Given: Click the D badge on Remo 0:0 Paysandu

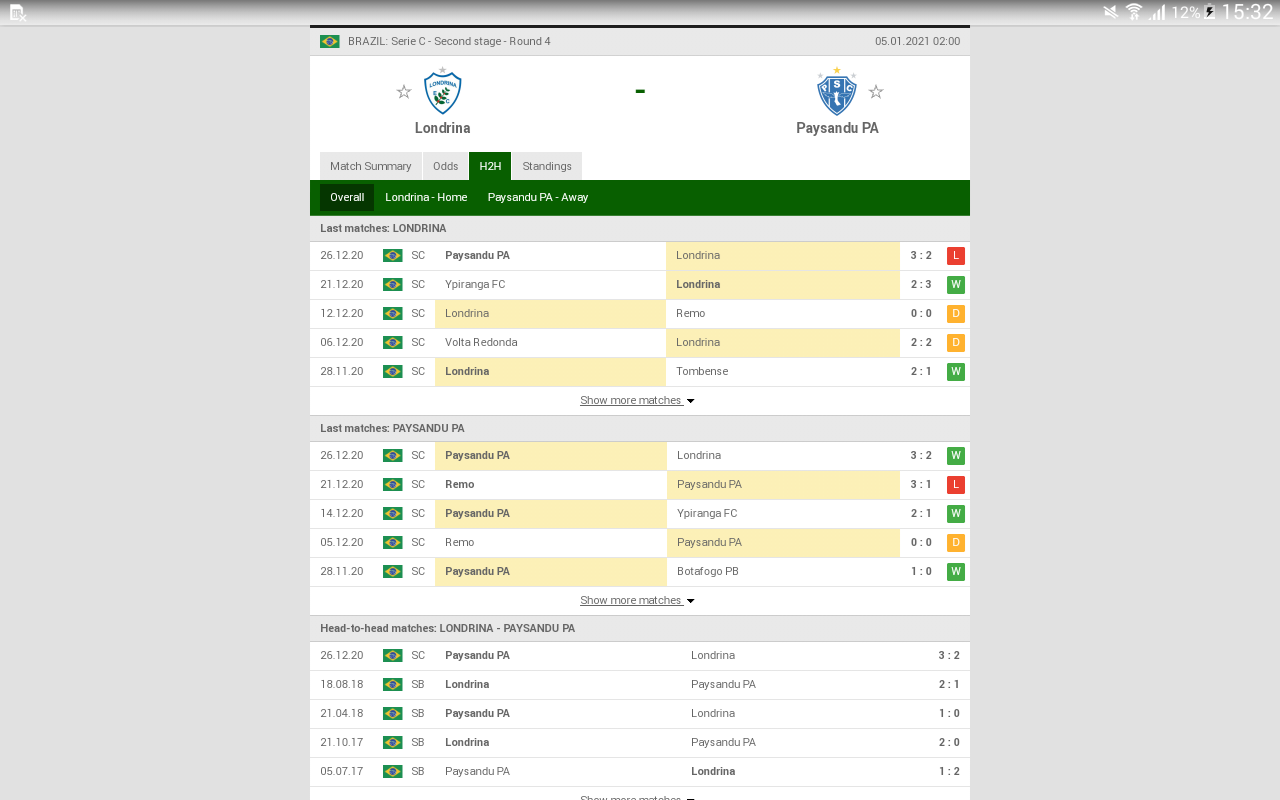Looking at the screenshot, I should click(956, 543).
